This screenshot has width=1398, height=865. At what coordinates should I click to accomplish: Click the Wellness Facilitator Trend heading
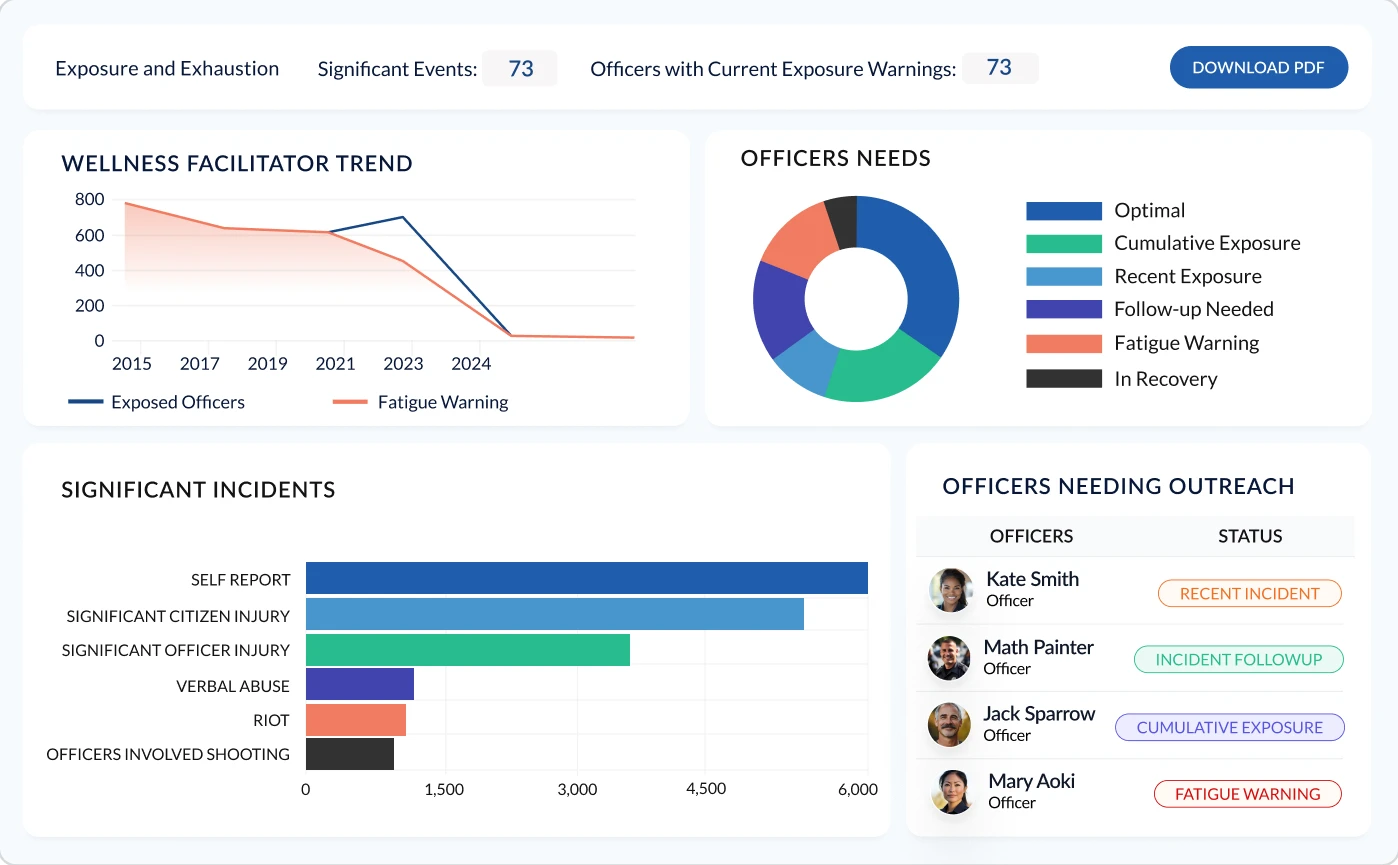[237, 164]
